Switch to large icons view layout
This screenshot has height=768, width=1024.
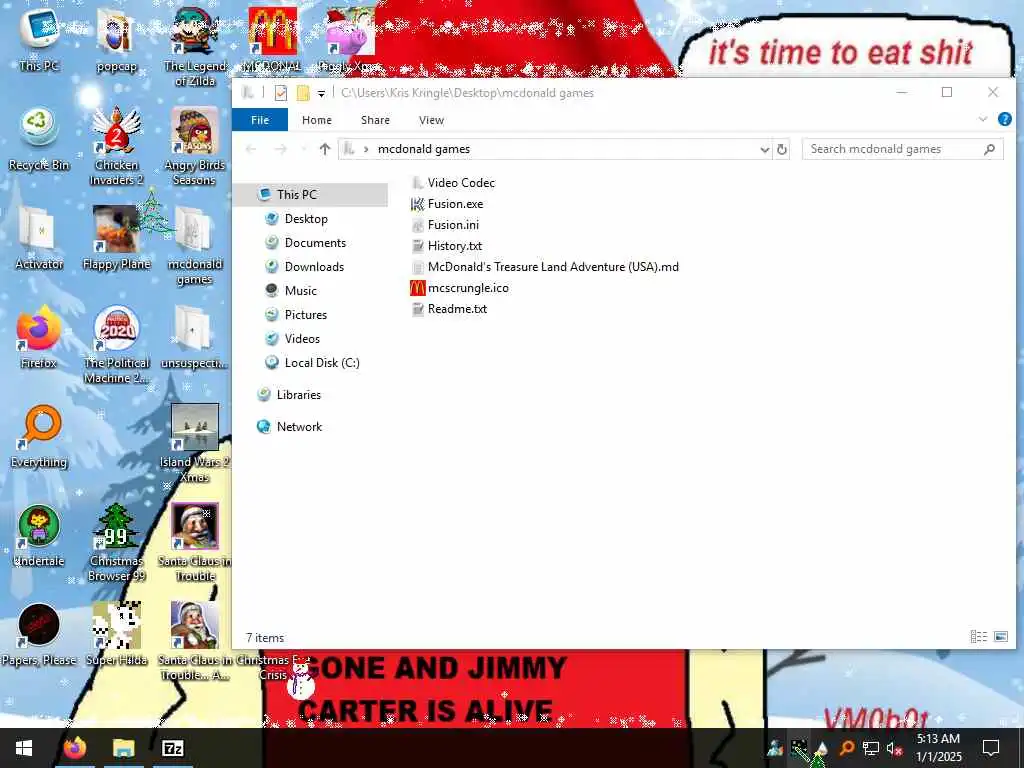[1000, 637]
